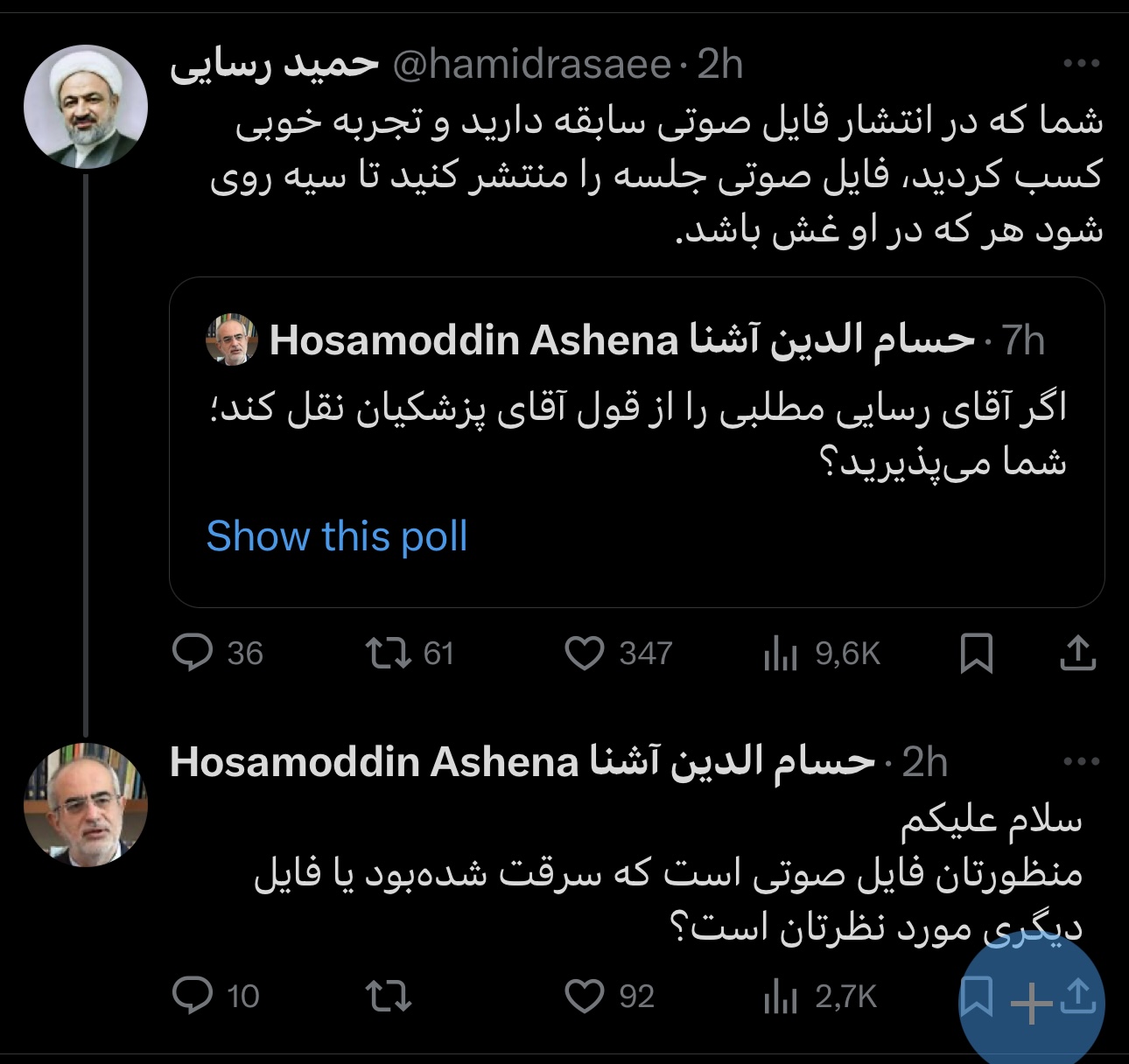Click the Show this poll link

pos(337,535)
